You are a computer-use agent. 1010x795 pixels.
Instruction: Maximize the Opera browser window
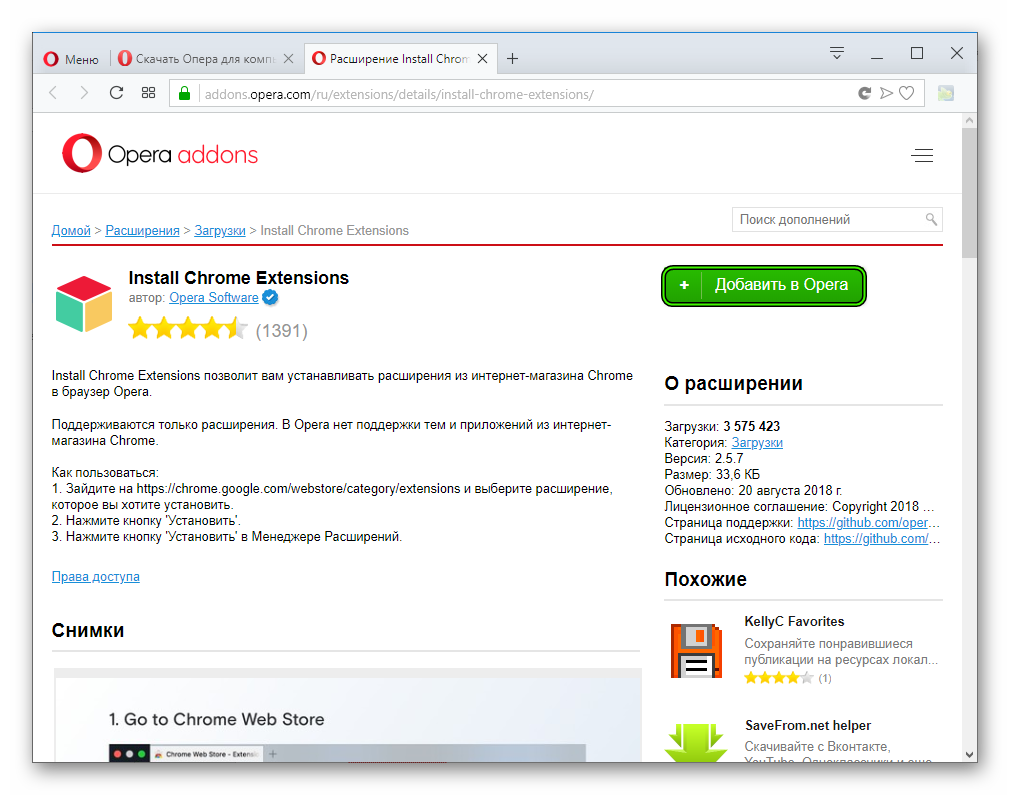[917, 53]
